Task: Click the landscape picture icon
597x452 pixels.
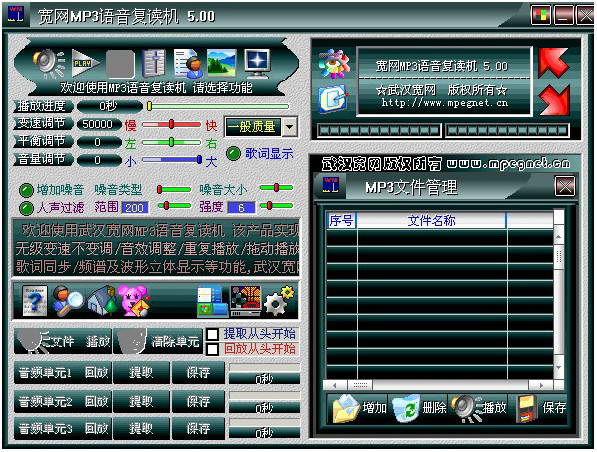Action: tap(222, 63)
